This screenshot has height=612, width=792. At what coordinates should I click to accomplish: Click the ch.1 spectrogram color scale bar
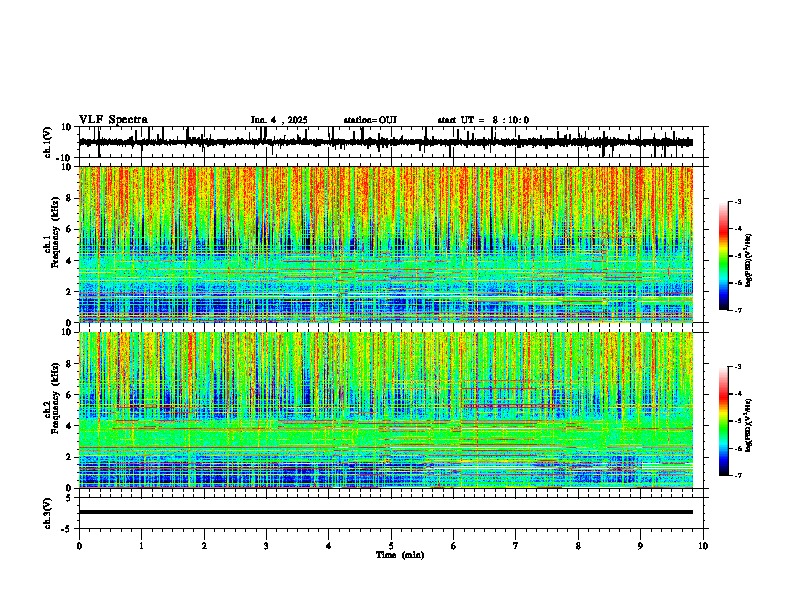[x=724, y=256]
